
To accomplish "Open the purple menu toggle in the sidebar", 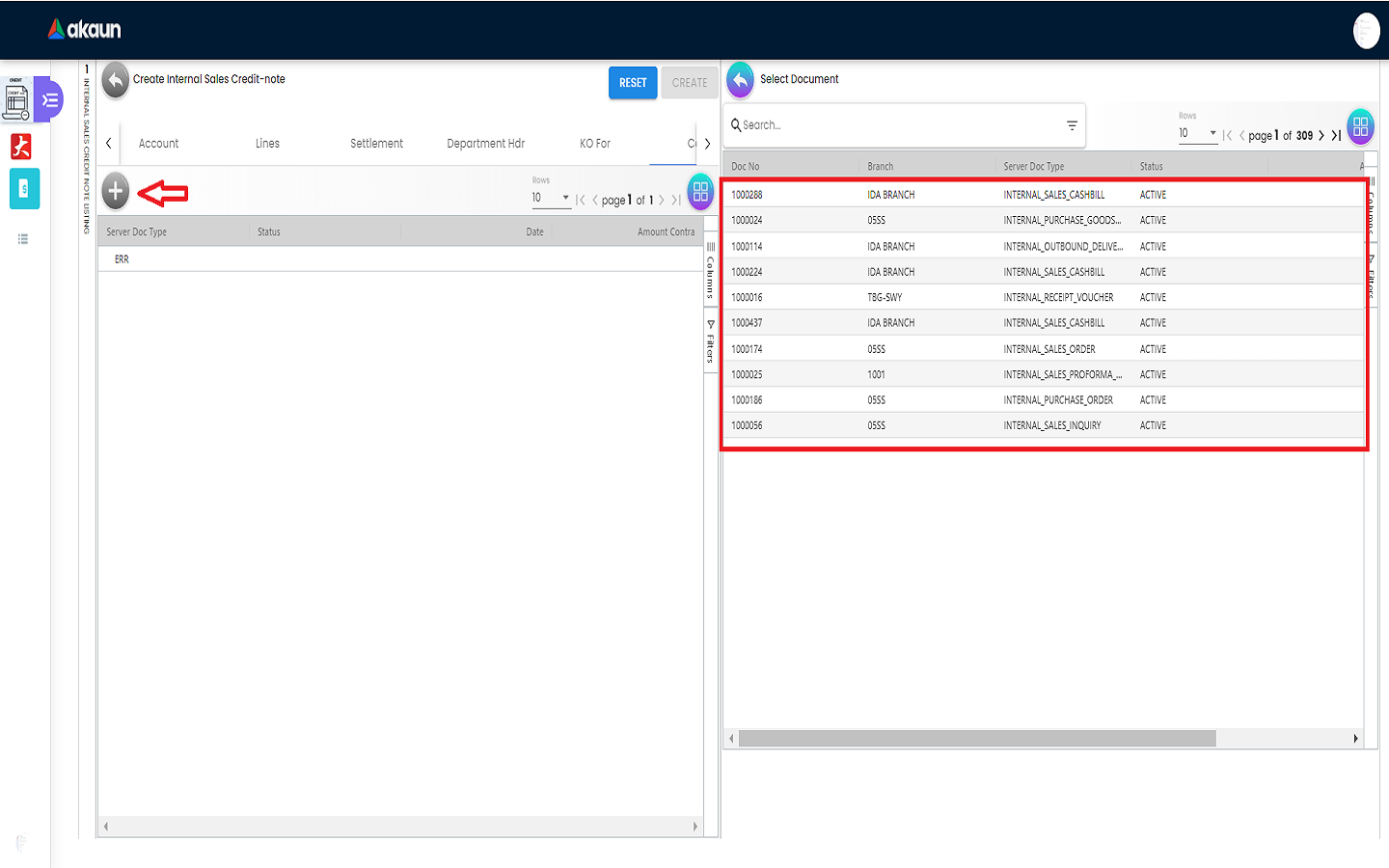I will pyautogui.click(x=49, y=100).
